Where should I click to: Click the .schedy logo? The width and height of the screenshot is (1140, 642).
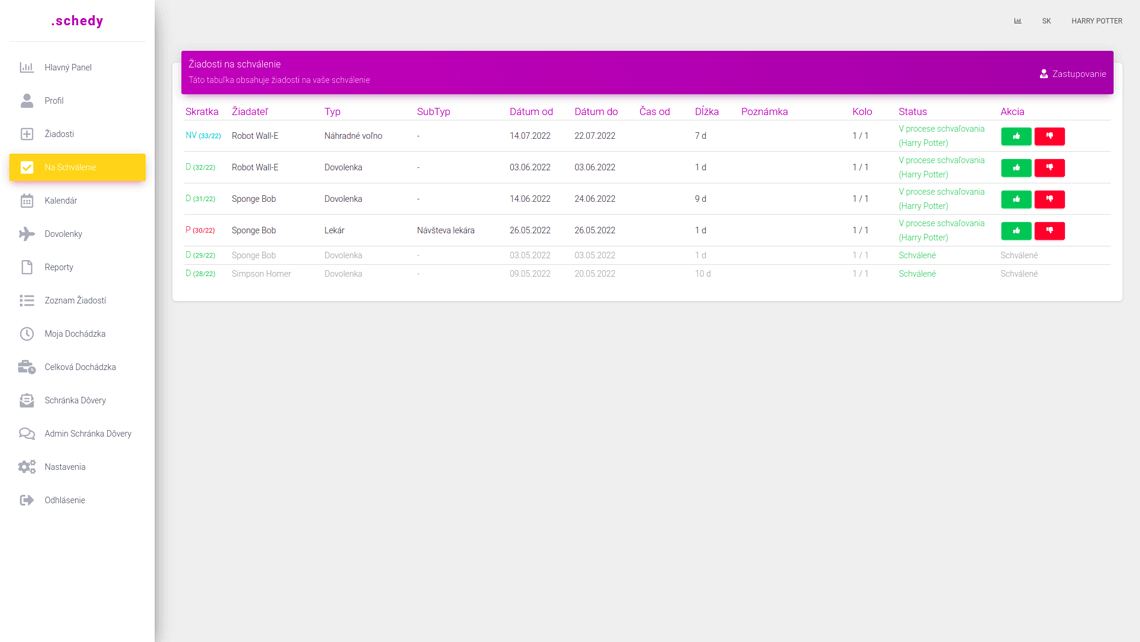[x=77, y=21]
